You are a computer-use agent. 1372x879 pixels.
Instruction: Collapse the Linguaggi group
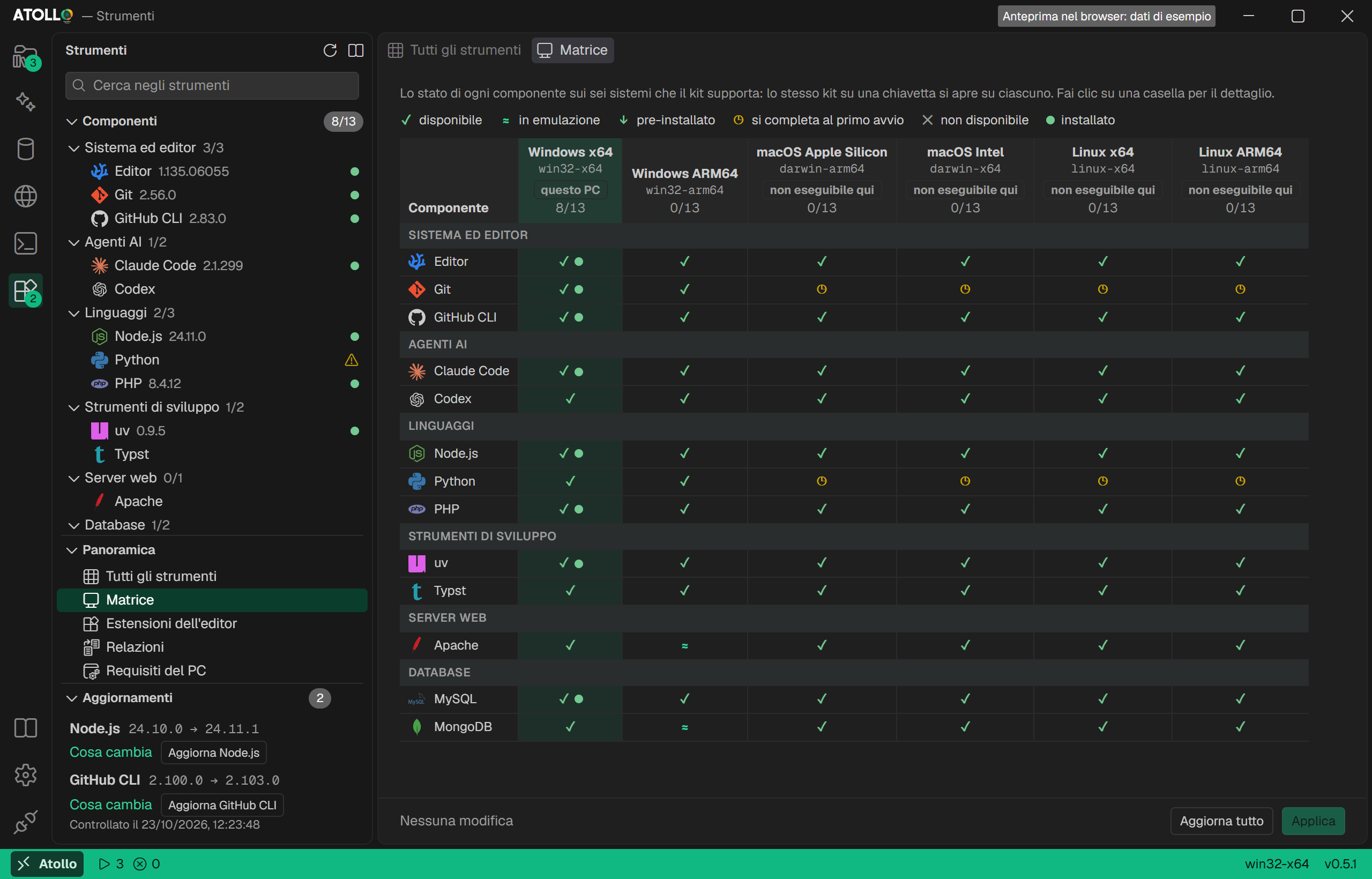point(73,313)
